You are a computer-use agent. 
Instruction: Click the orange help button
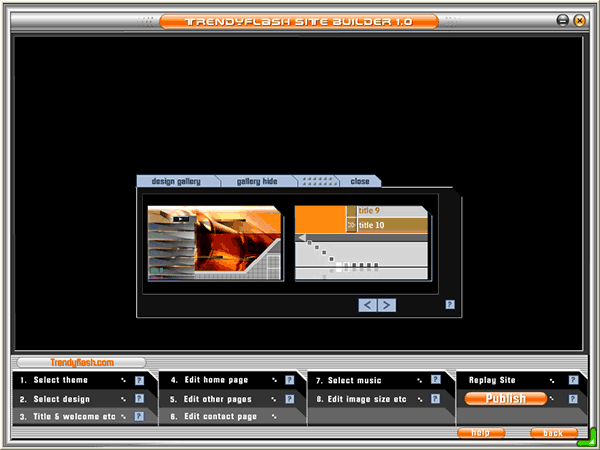(x=481, y=433)
